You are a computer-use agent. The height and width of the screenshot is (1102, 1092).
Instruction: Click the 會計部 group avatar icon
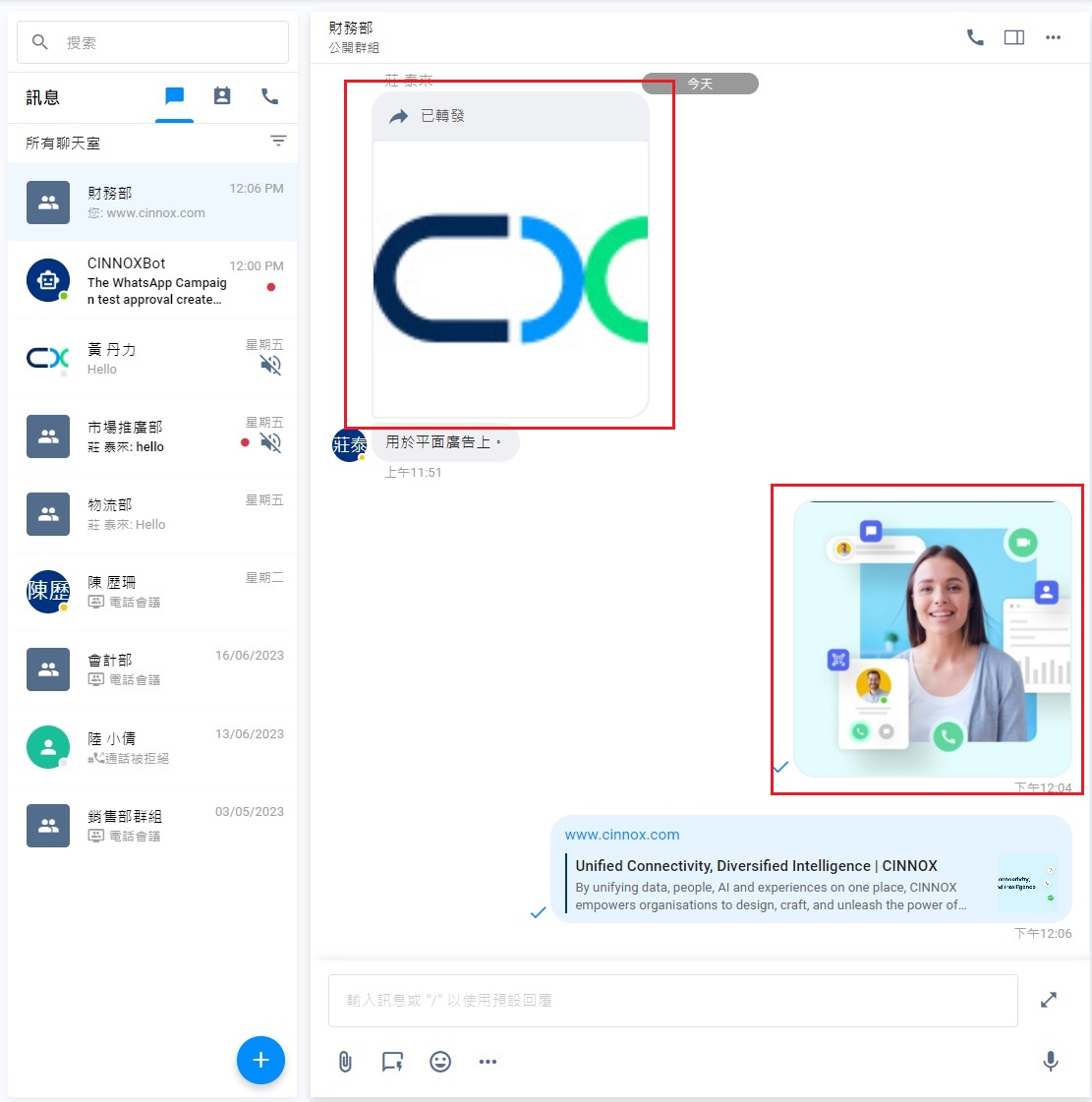pyautogui.click(x=48, y=669)
